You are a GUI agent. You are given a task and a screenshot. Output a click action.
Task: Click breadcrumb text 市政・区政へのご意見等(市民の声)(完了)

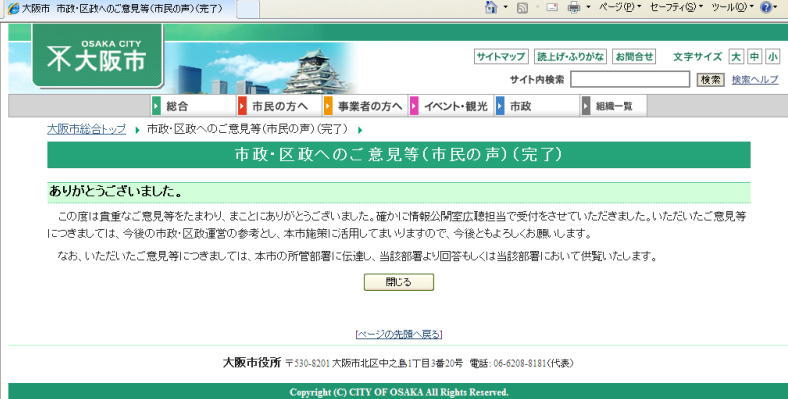coord(247,129)
